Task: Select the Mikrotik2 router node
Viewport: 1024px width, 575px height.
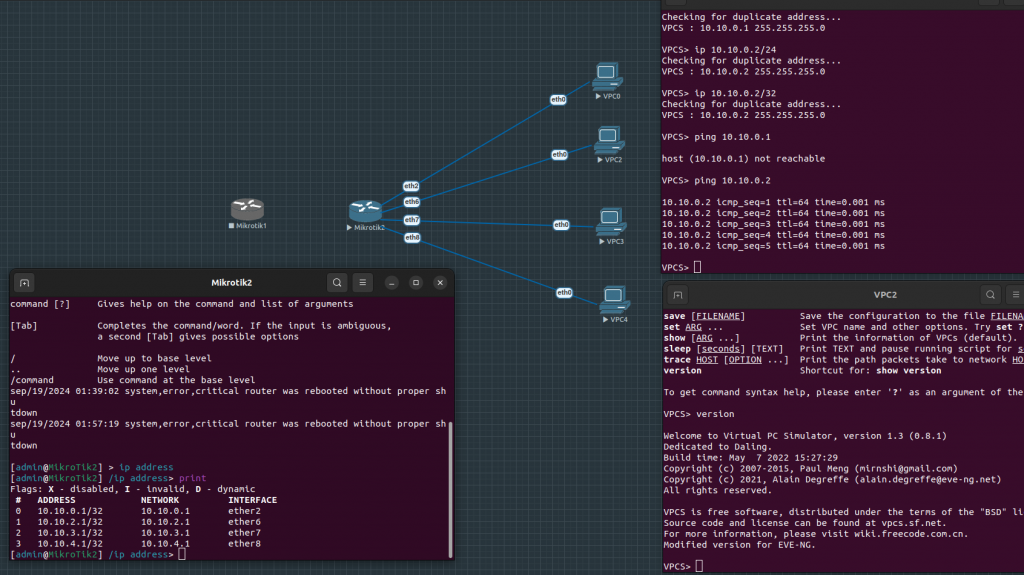Action: coord(365,210)
